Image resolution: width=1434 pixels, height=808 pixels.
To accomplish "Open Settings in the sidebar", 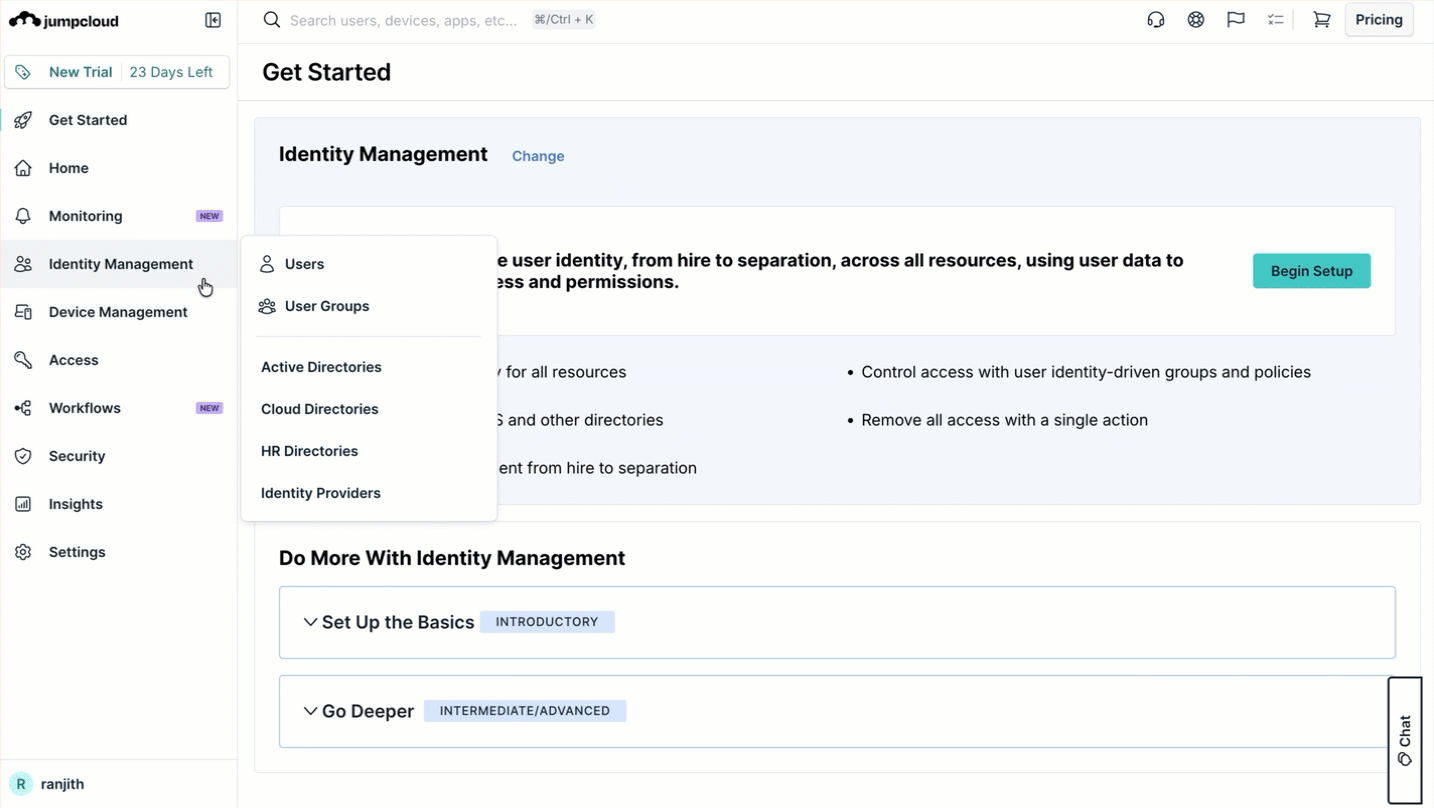I will (x=77, y=552).
